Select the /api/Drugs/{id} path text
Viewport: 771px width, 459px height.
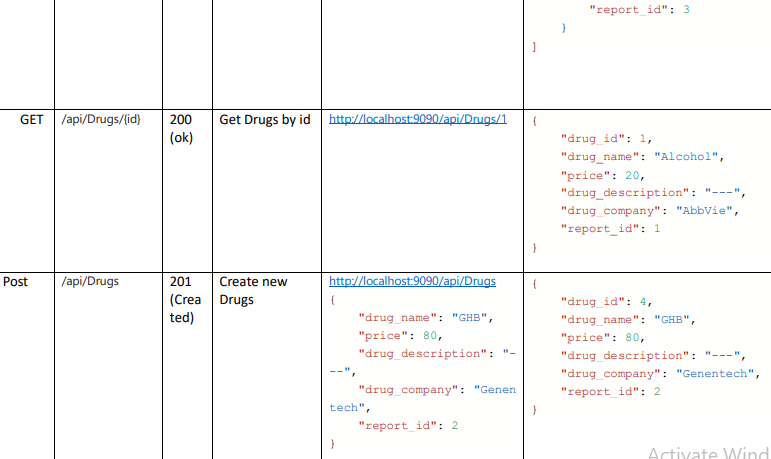click(101, 120)
